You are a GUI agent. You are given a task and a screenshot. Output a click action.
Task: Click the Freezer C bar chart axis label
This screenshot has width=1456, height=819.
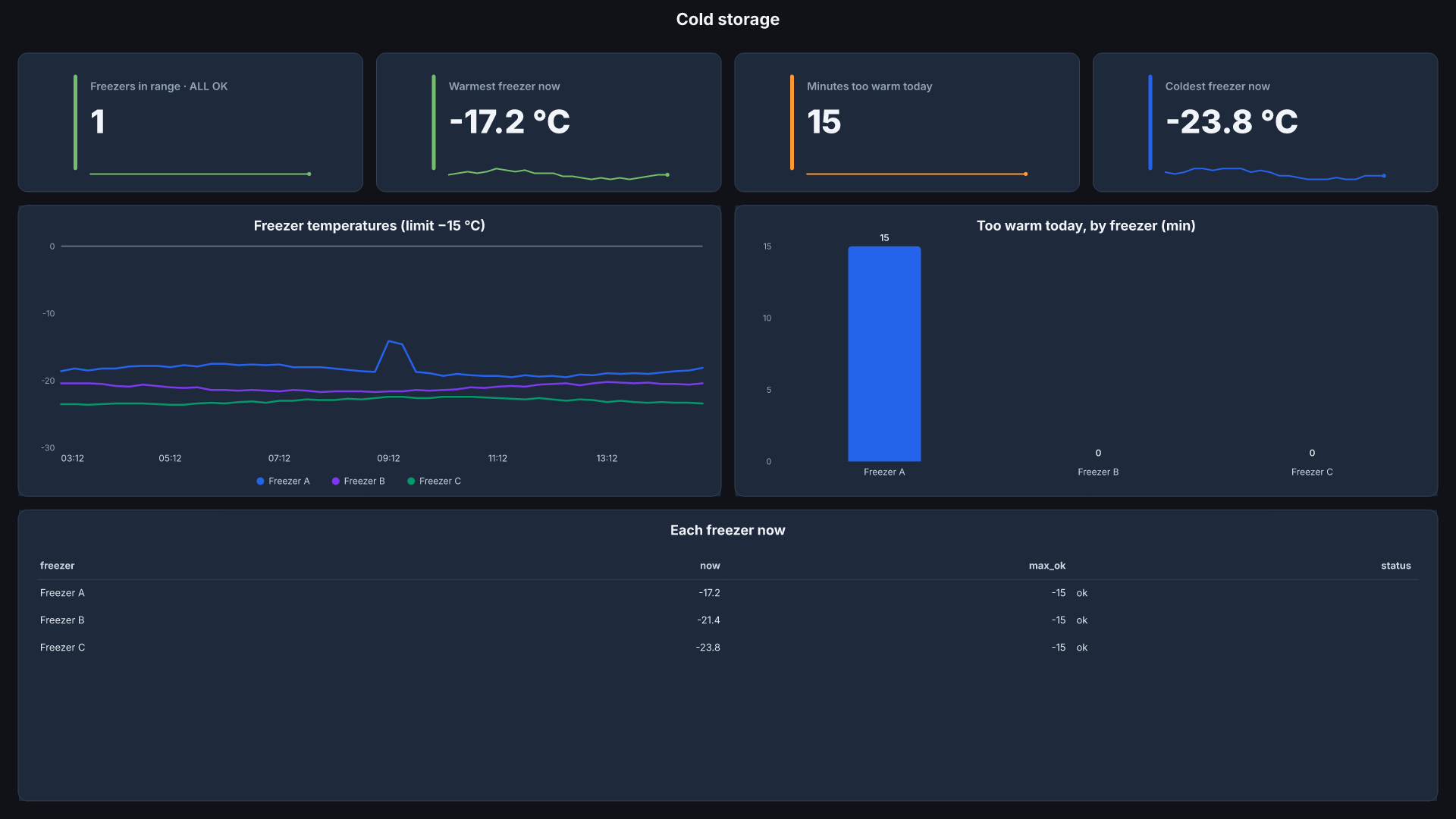[1312, 472]
